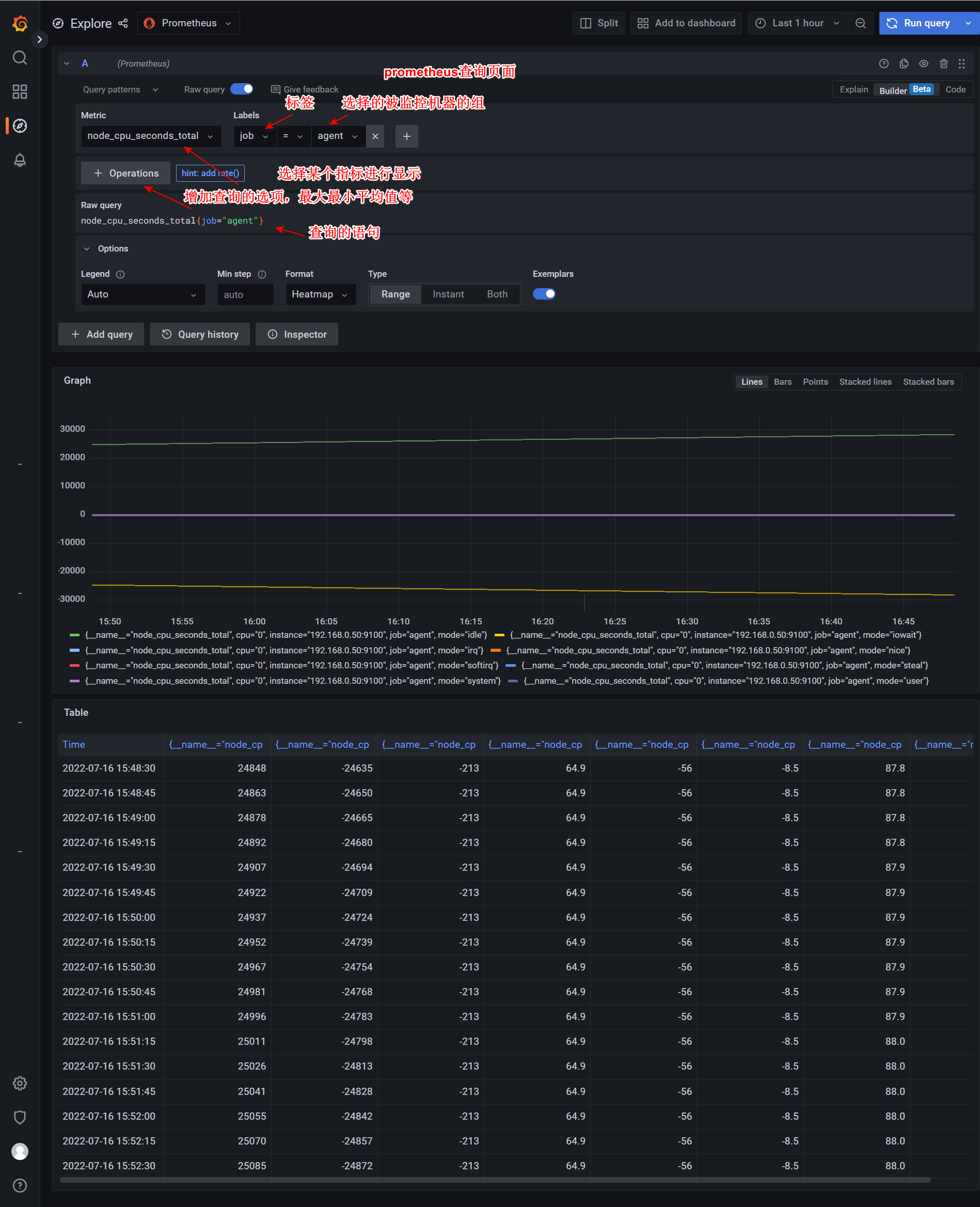Switch to the Code tab

coord(955,89)
